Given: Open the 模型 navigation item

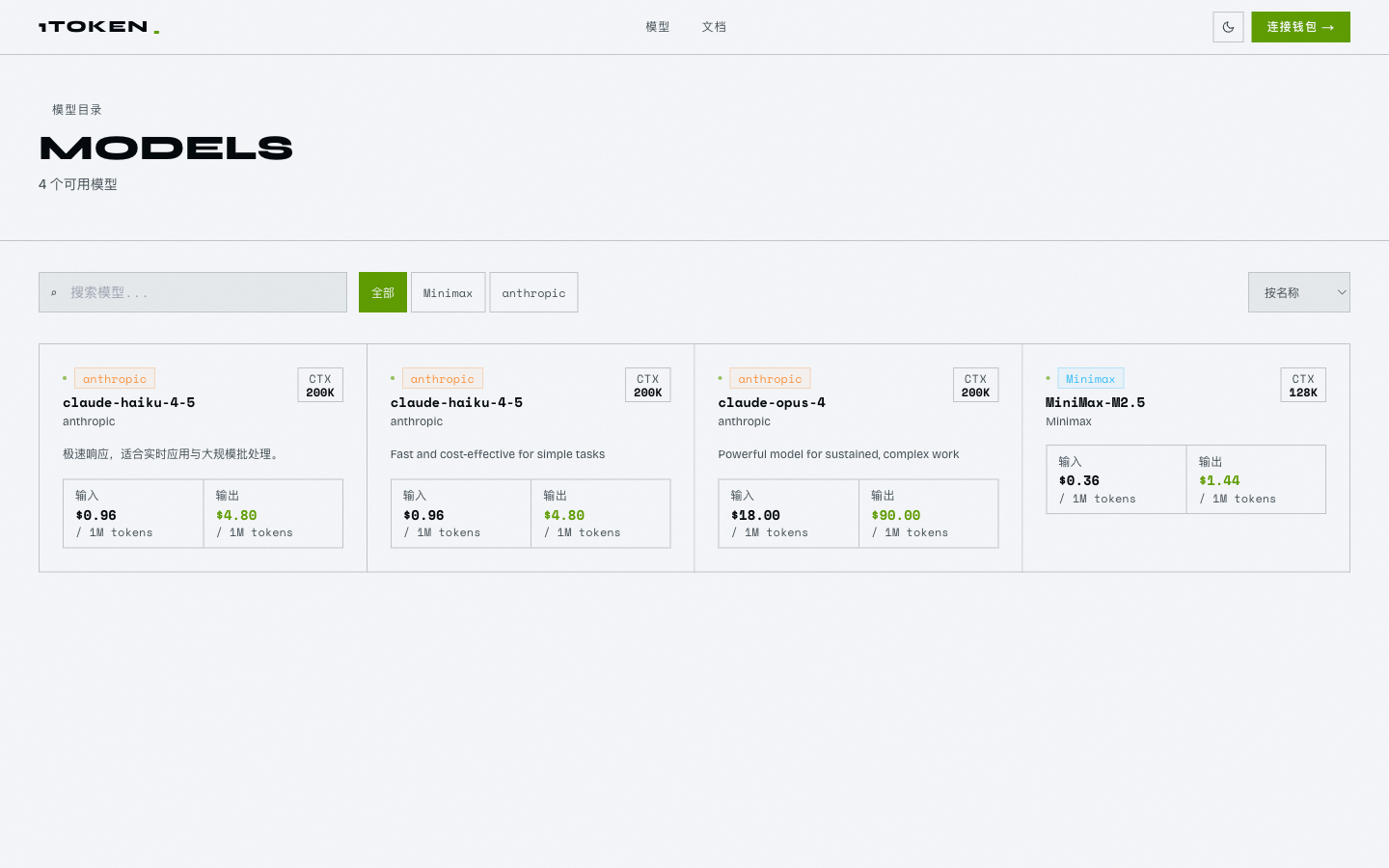Looking at the screenshot, I should 657,26.
